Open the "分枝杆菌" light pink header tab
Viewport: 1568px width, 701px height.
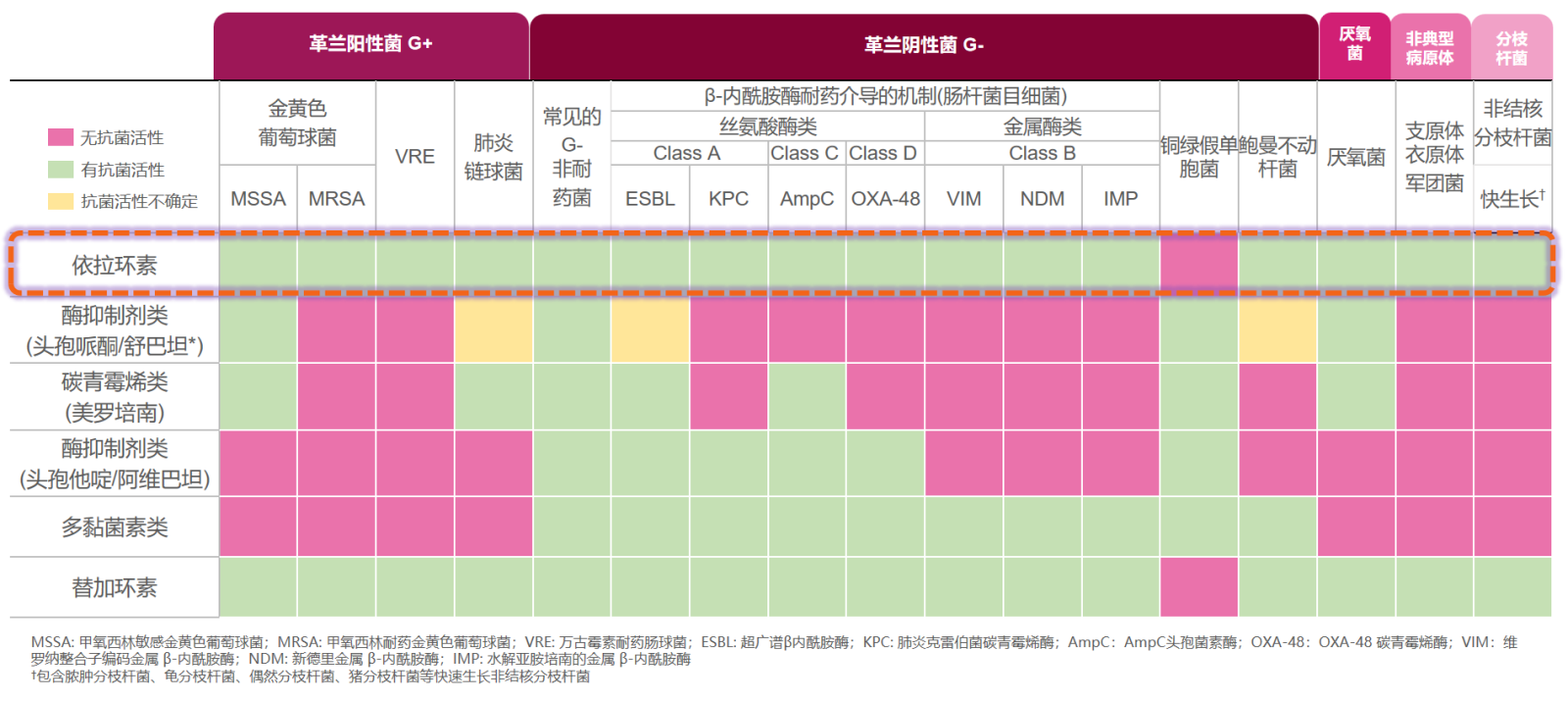[x=1511, y=47]
